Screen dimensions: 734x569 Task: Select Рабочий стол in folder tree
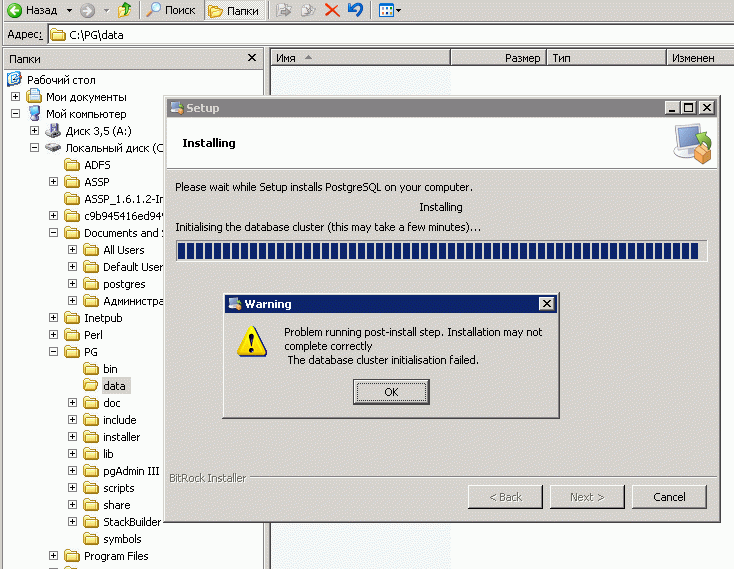[x=61, y=80]
